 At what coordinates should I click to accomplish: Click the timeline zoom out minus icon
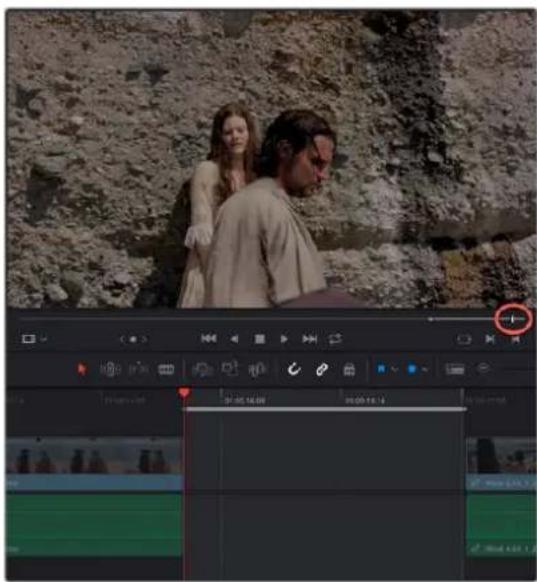(483, 368)
